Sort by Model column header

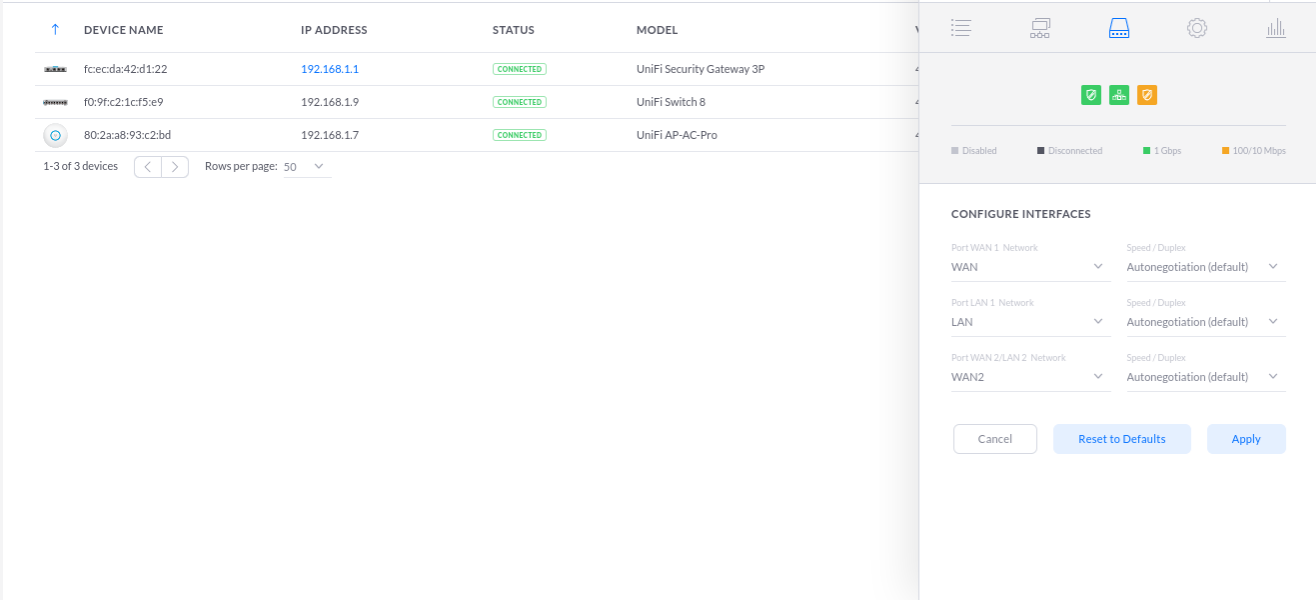(x=657, y=30)
